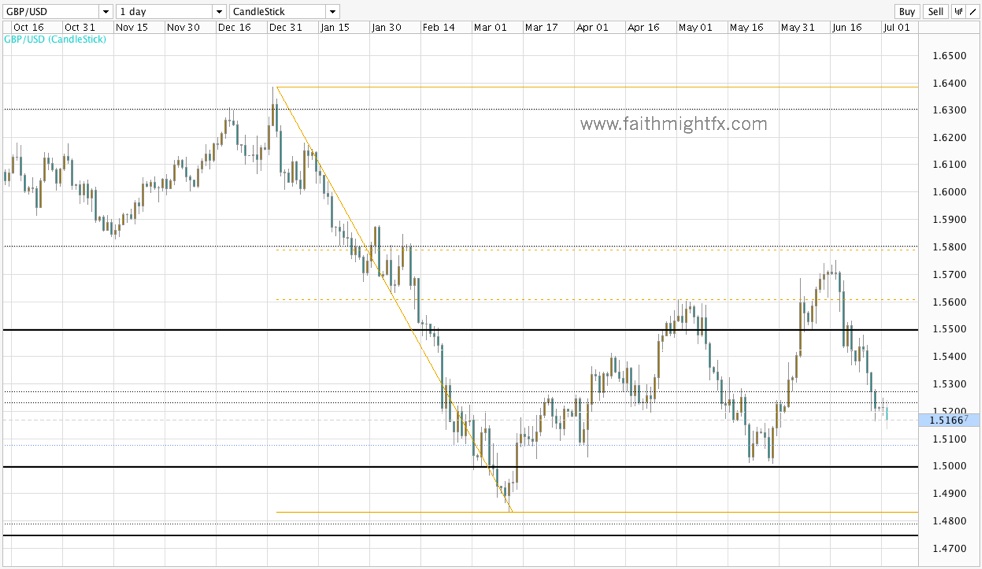Click the 1.6200 price axis label
This screenshot has height=569, width=982.
tap(949, 138)
